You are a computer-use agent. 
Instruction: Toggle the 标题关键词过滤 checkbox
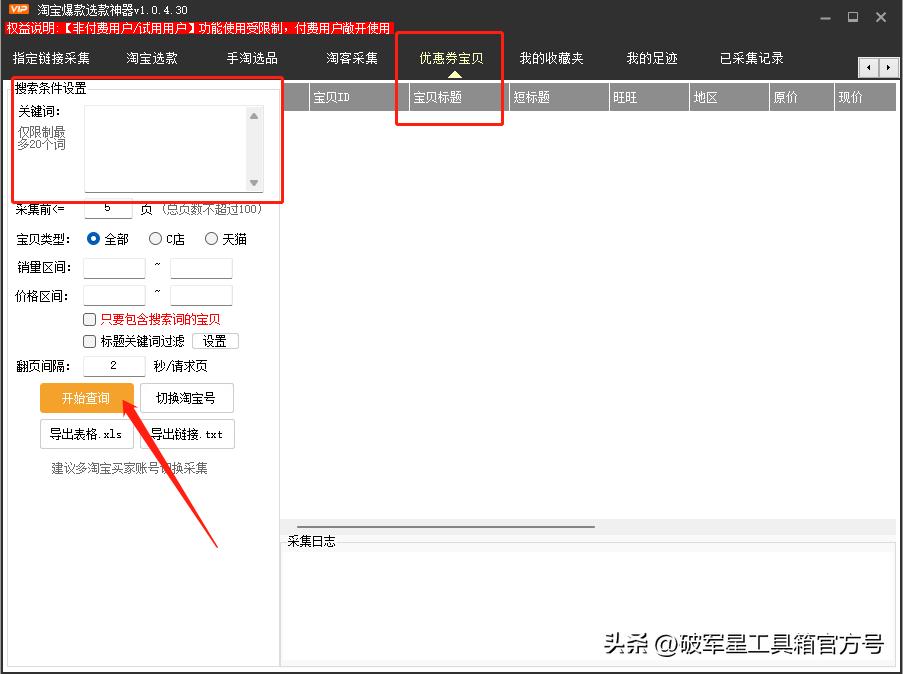coord(90,341)
